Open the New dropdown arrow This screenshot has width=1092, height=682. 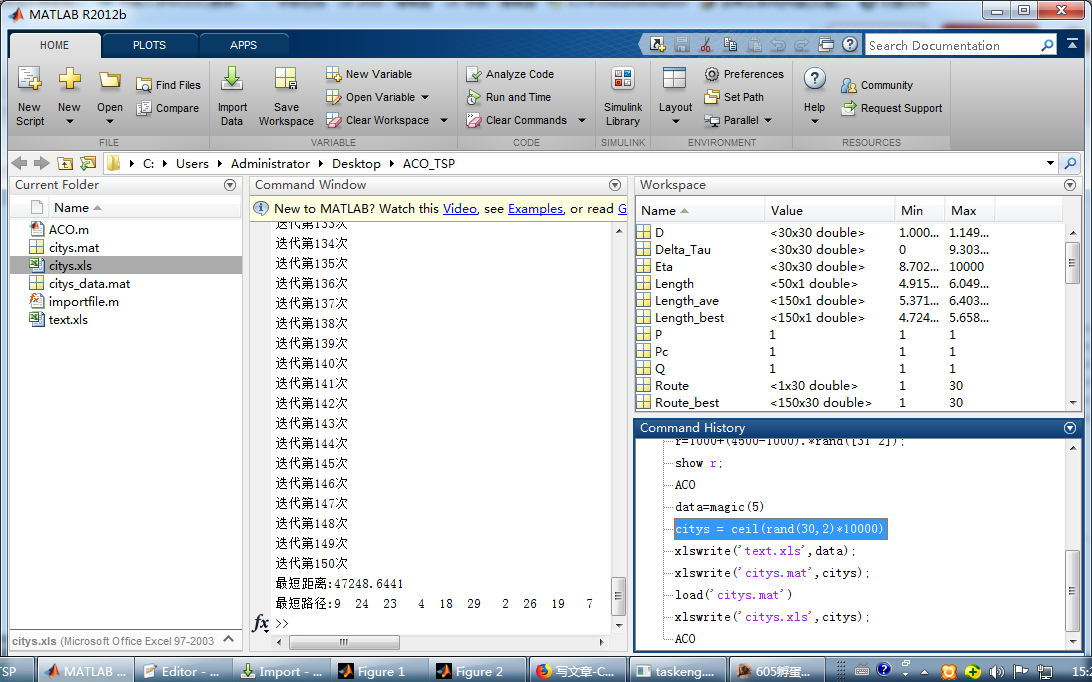(x=69, y=122)
